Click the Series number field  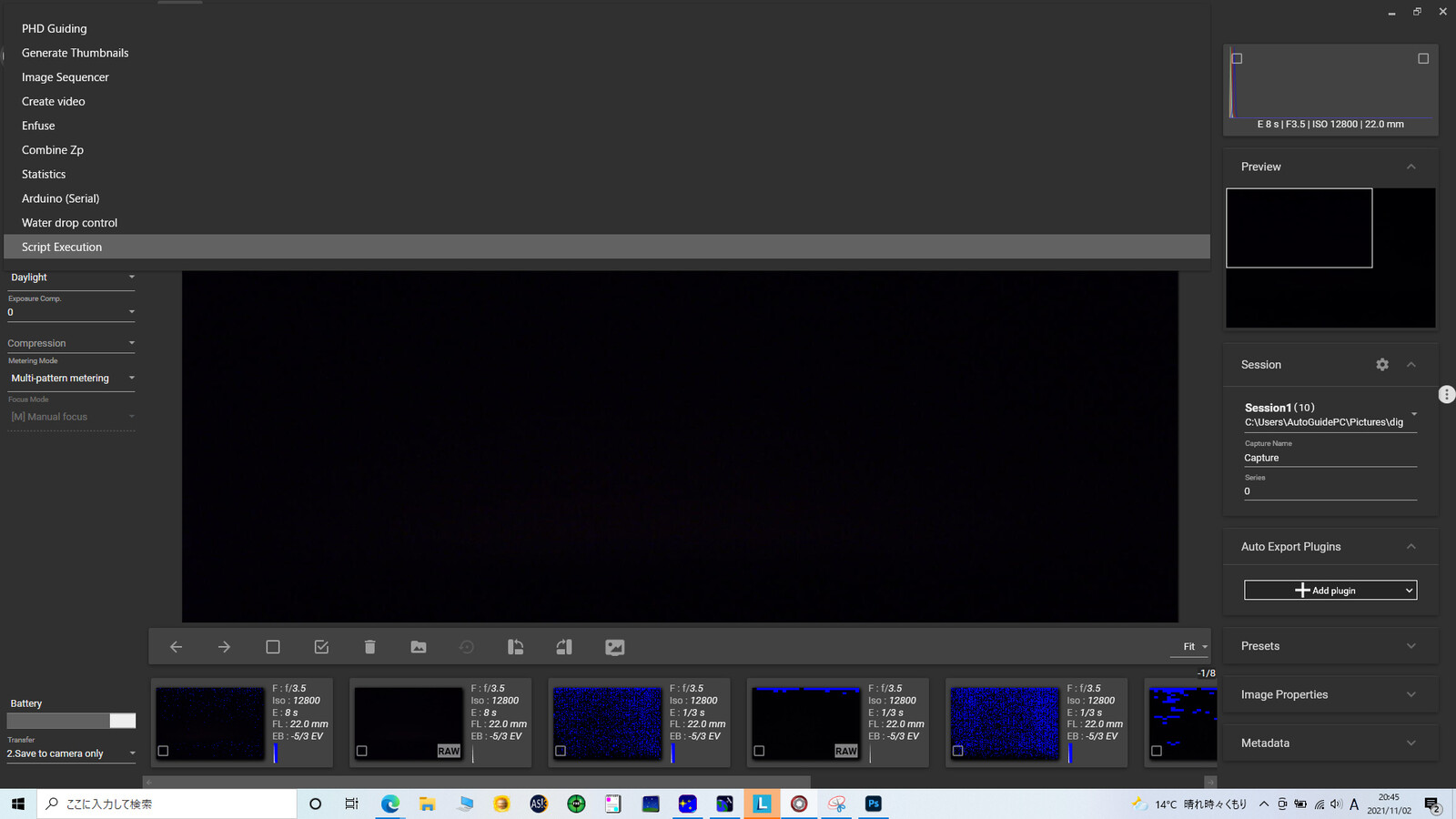tap(1330, 491)
